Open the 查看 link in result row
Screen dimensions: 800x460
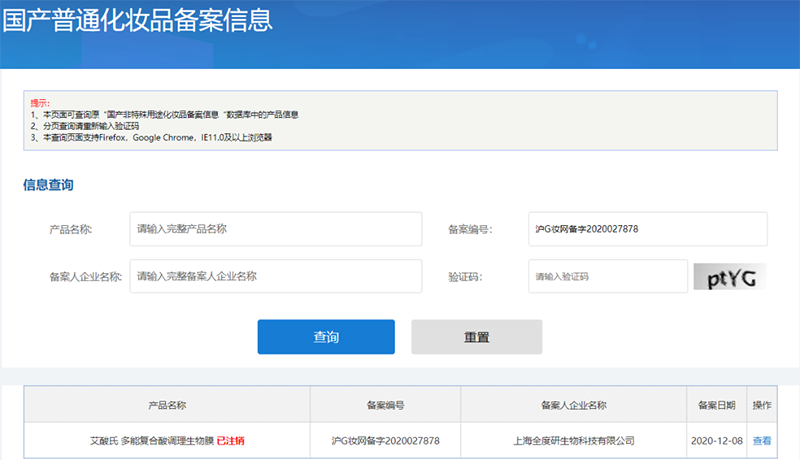[762, 441]
